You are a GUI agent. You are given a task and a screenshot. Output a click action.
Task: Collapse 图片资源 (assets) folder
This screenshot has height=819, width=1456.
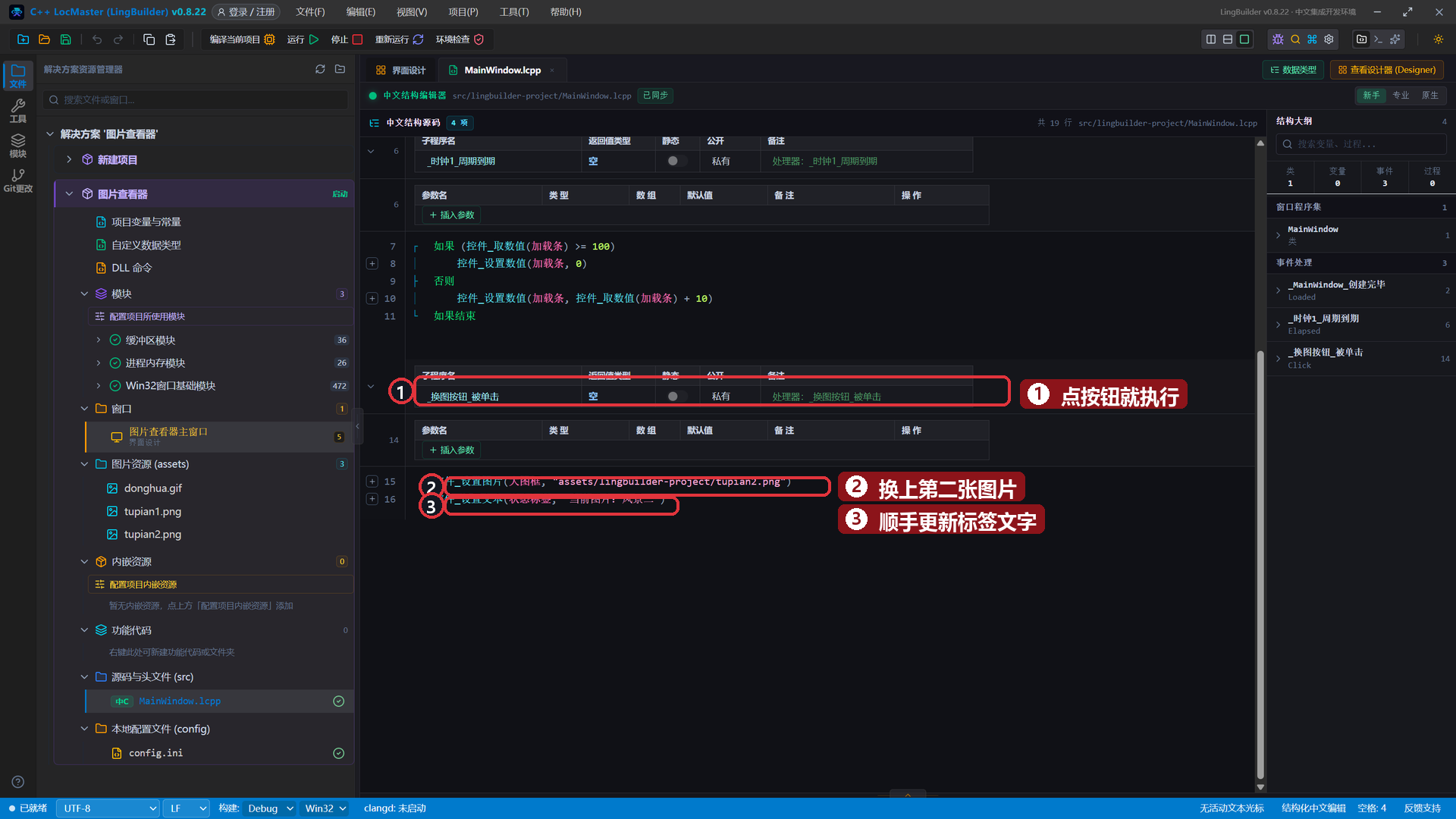point(84,464)
